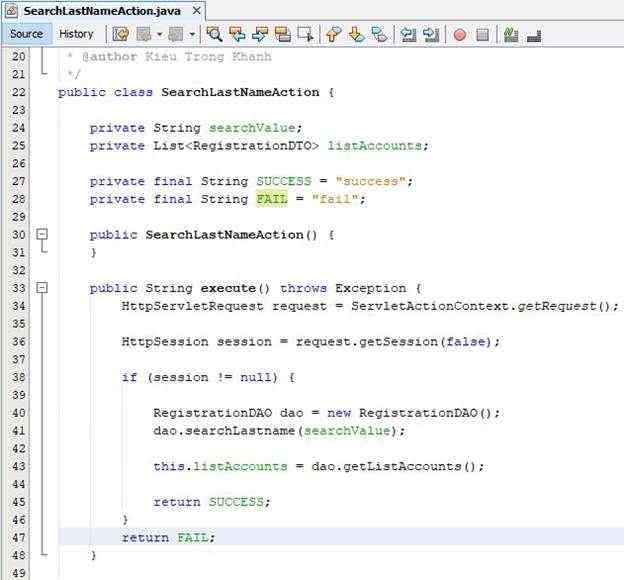Collapse the execute method fold at line 33
The width and height of the screenshot is (624, 580).
click(x=42, y=287)
